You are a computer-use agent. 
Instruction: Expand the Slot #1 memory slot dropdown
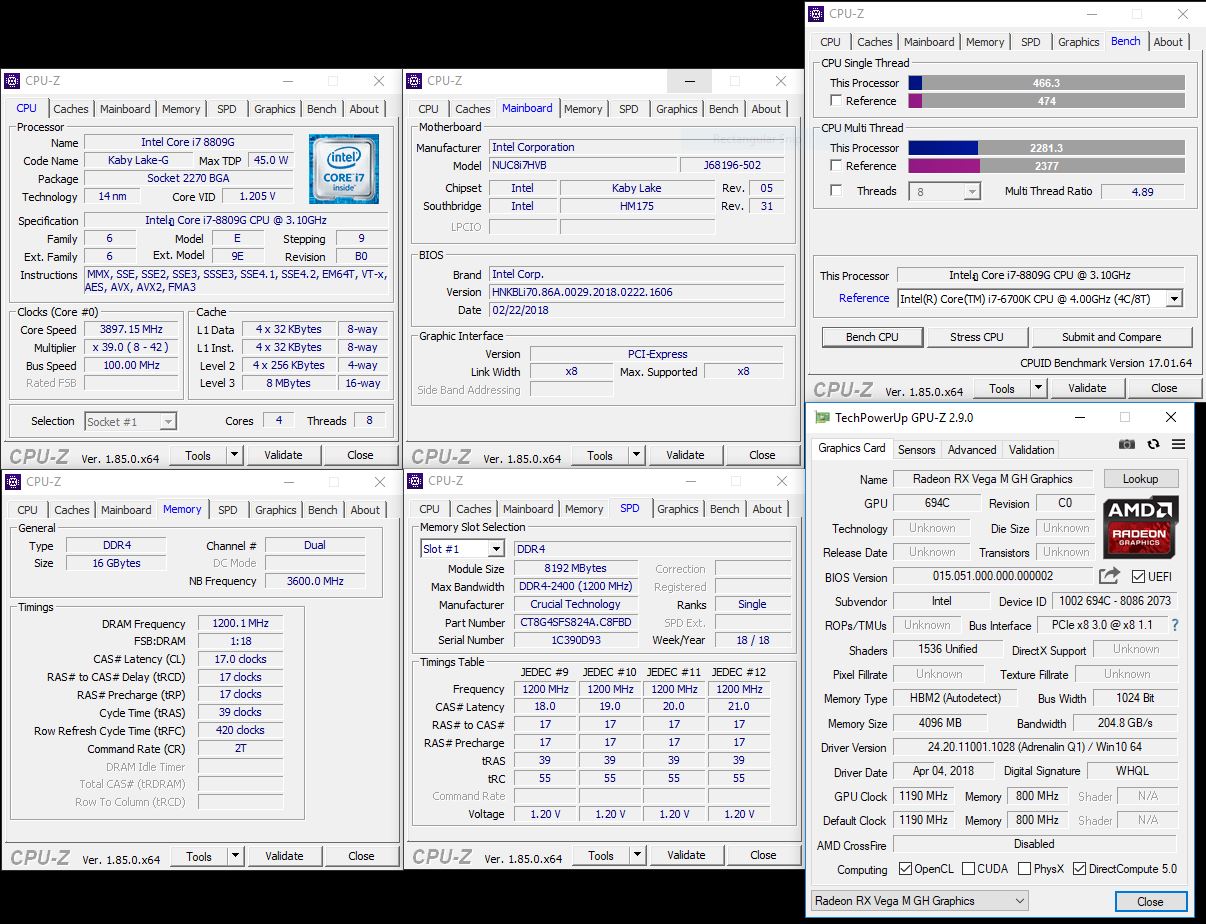pyautogui.click(x=495, y=549)
